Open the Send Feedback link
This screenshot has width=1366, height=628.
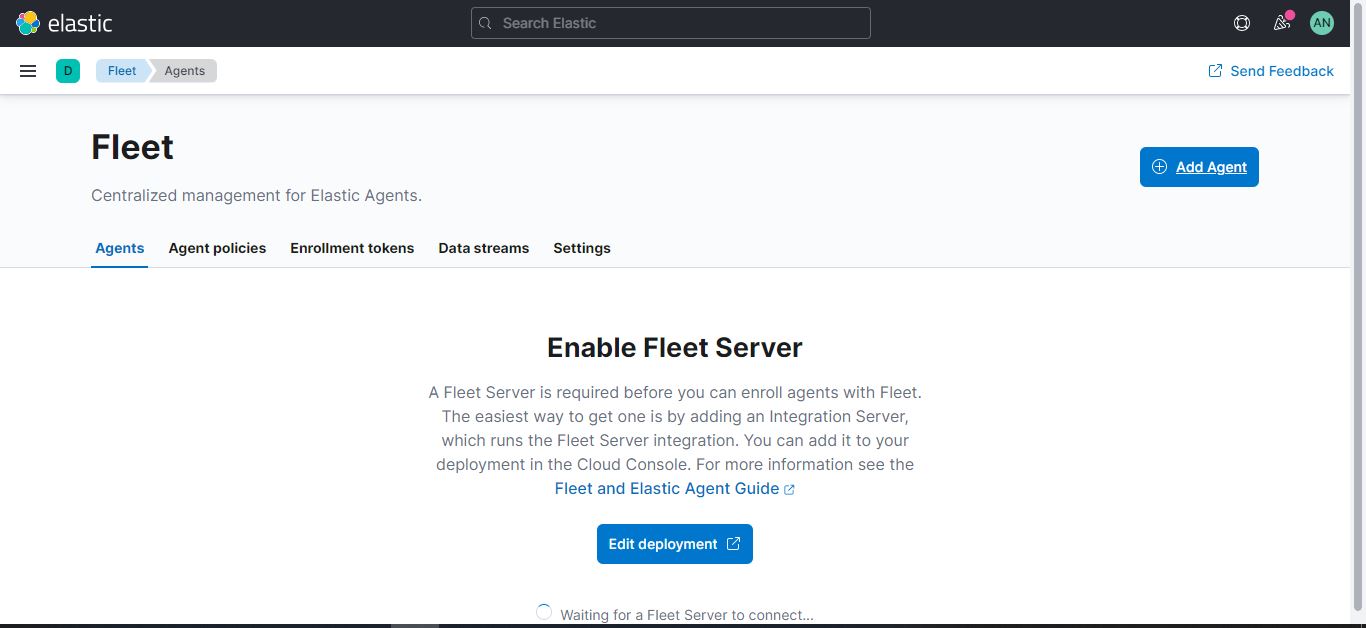pyautogui.click(x=1271, y=71)
